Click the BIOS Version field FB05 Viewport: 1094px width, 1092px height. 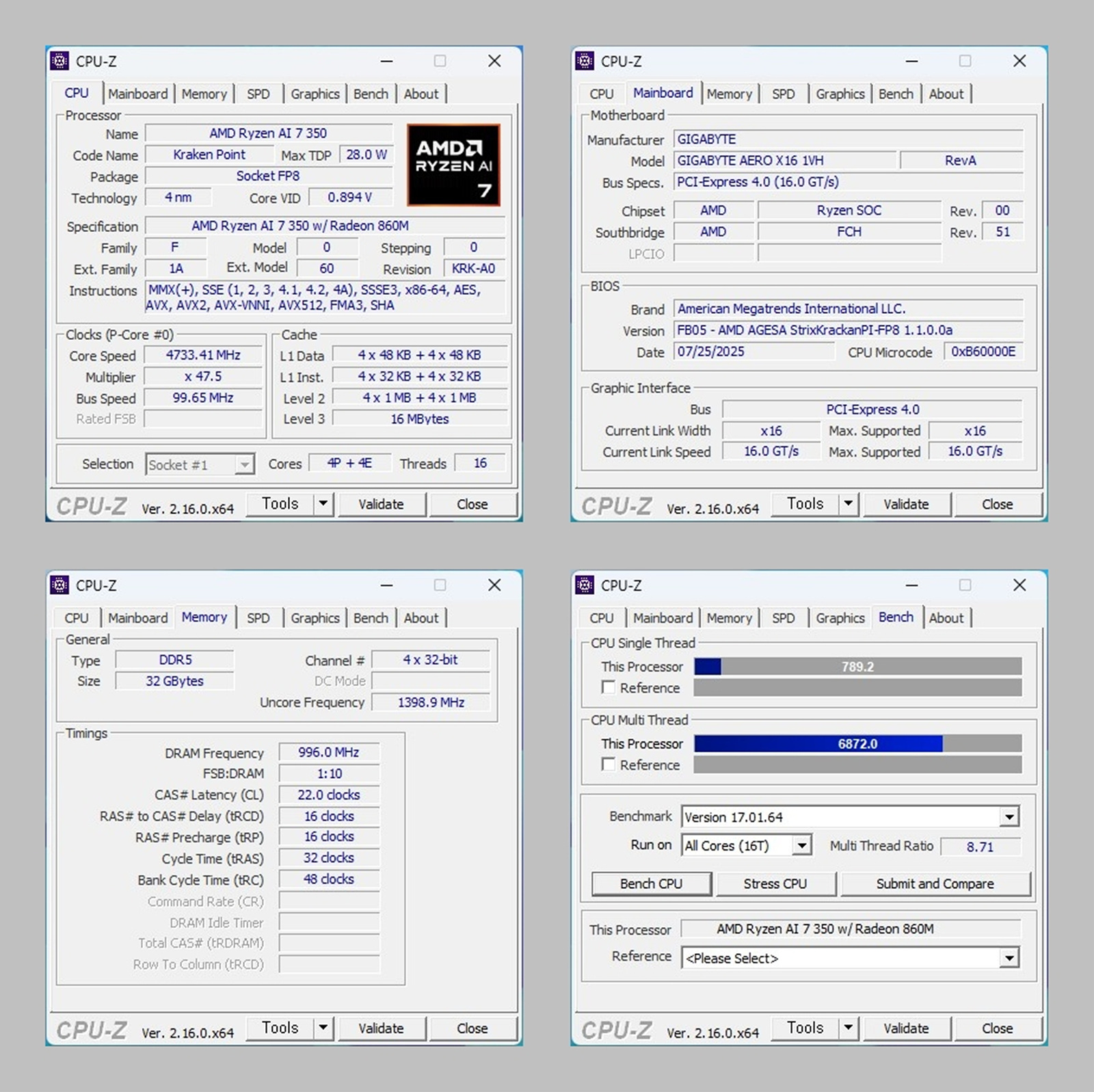pyautogui.click(x=849, y=330)
